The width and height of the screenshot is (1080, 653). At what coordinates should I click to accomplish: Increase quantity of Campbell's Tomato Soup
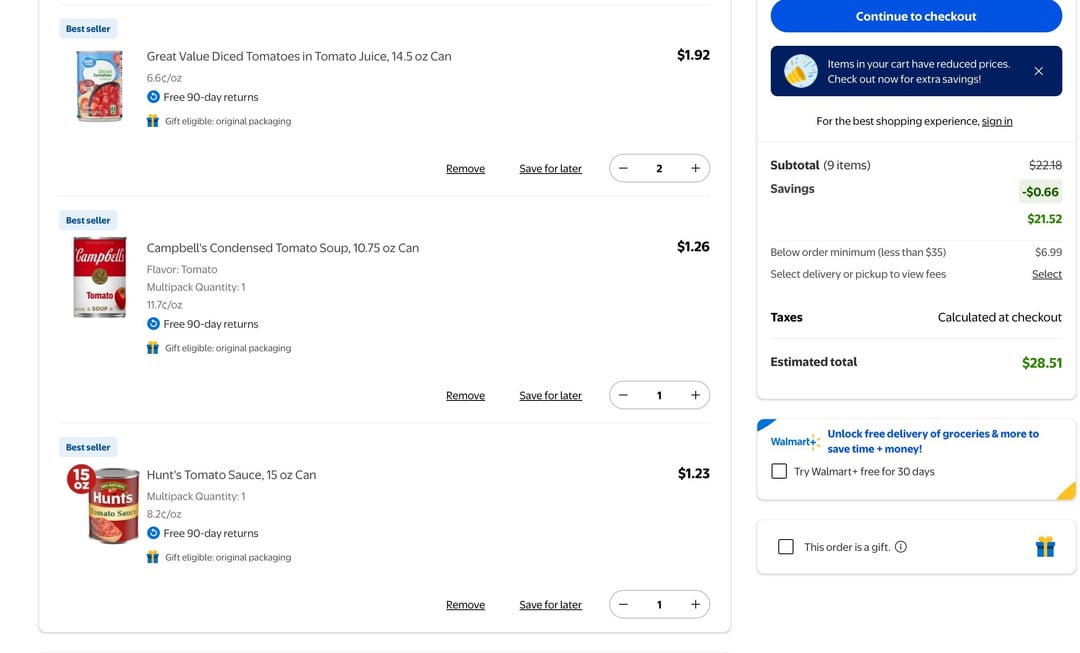(x=696, y=395)
